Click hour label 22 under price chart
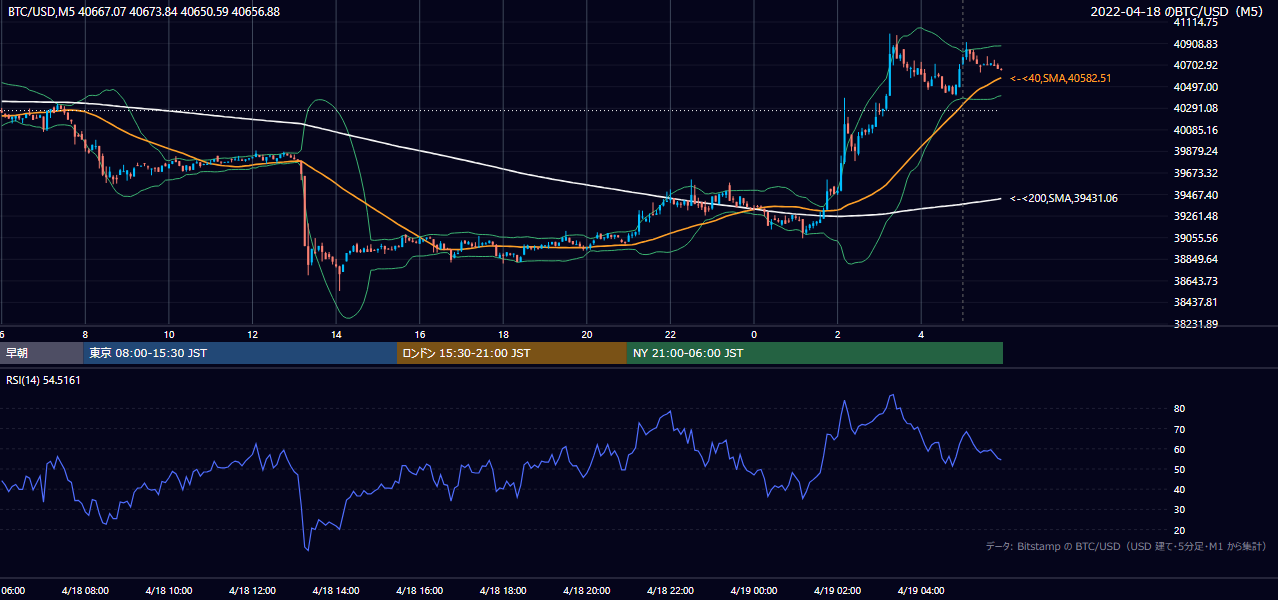 671,334
